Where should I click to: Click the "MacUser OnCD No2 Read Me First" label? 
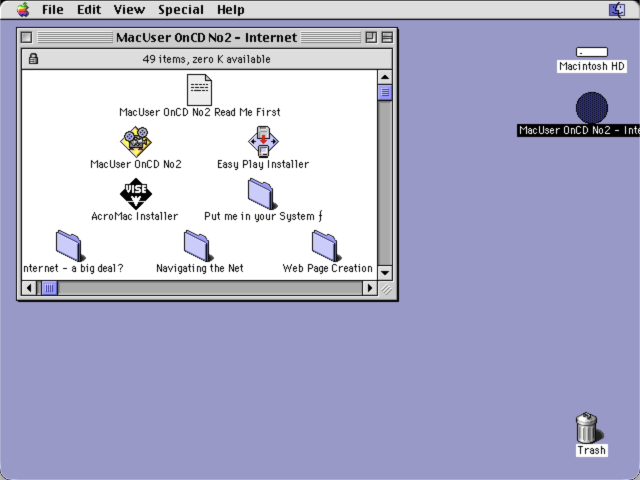click(200, 112)
